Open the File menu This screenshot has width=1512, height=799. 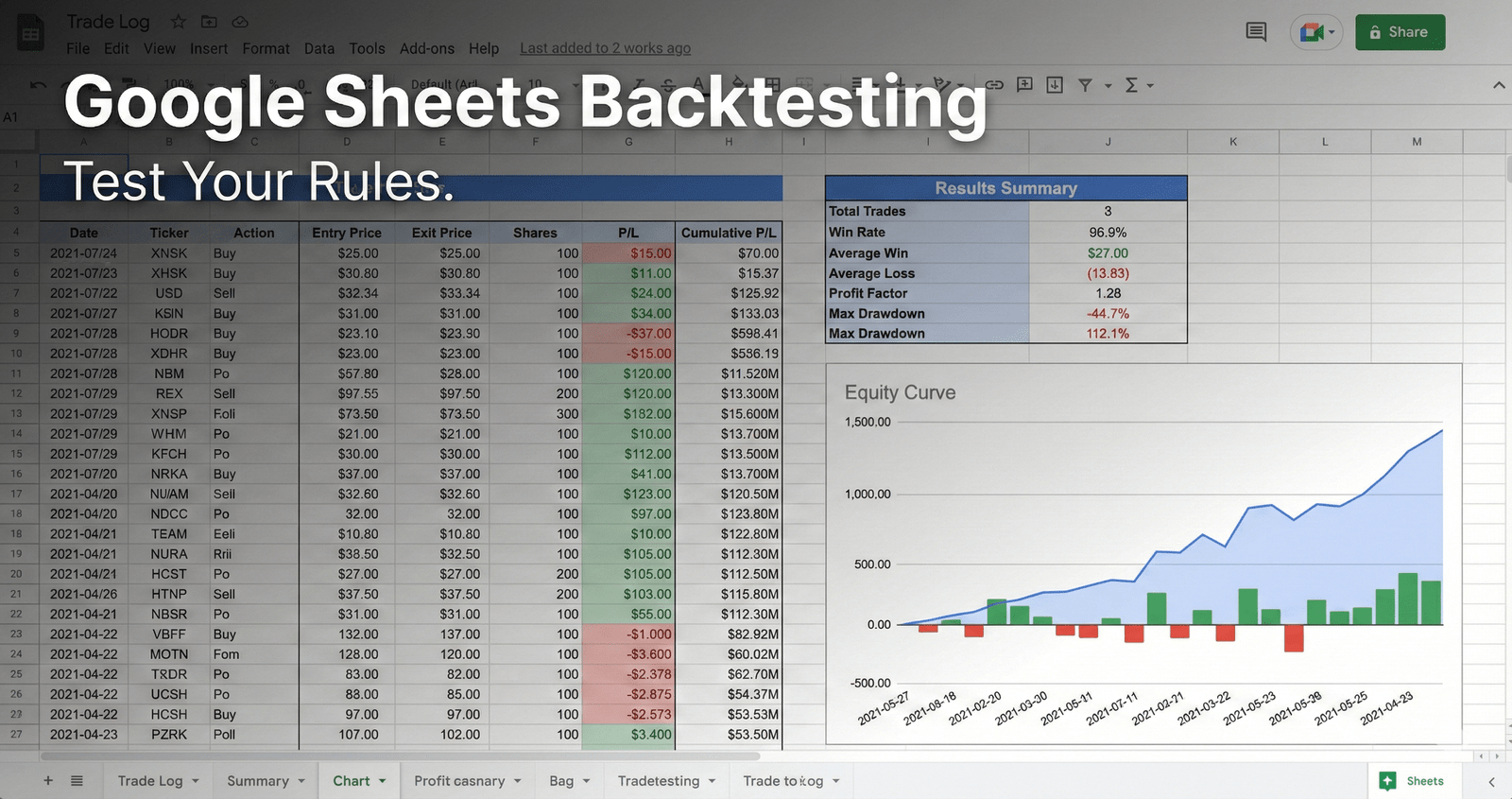78,48
